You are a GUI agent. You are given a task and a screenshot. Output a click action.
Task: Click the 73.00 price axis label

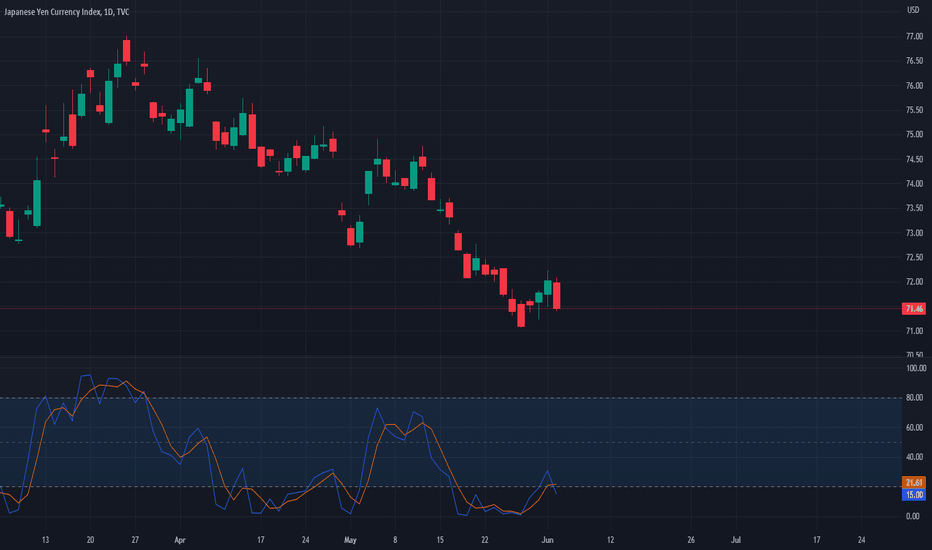tap(914, 233)
